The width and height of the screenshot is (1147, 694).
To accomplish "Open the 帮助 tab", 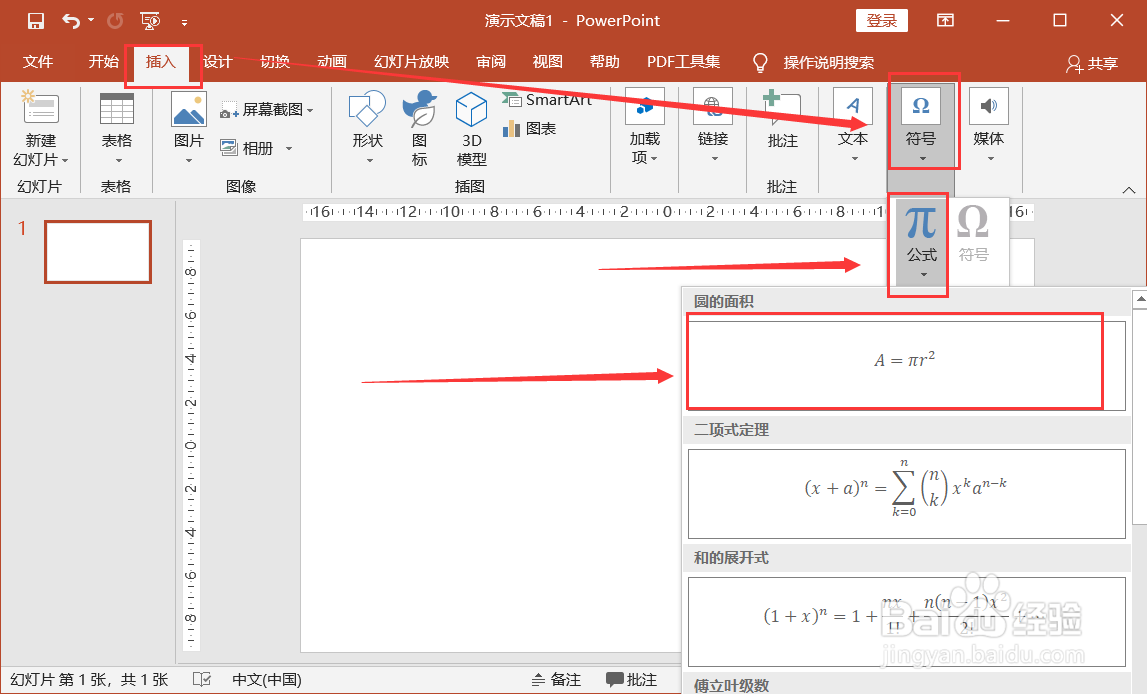I will [x=604, y=62].
